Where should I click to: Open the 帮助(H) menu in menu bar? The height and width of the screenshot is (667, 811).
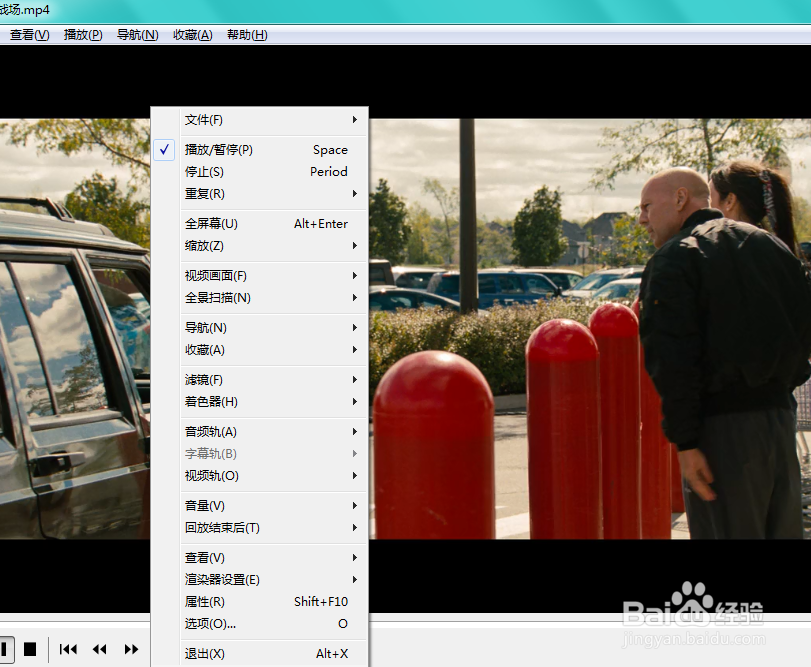tap(247, 35)
